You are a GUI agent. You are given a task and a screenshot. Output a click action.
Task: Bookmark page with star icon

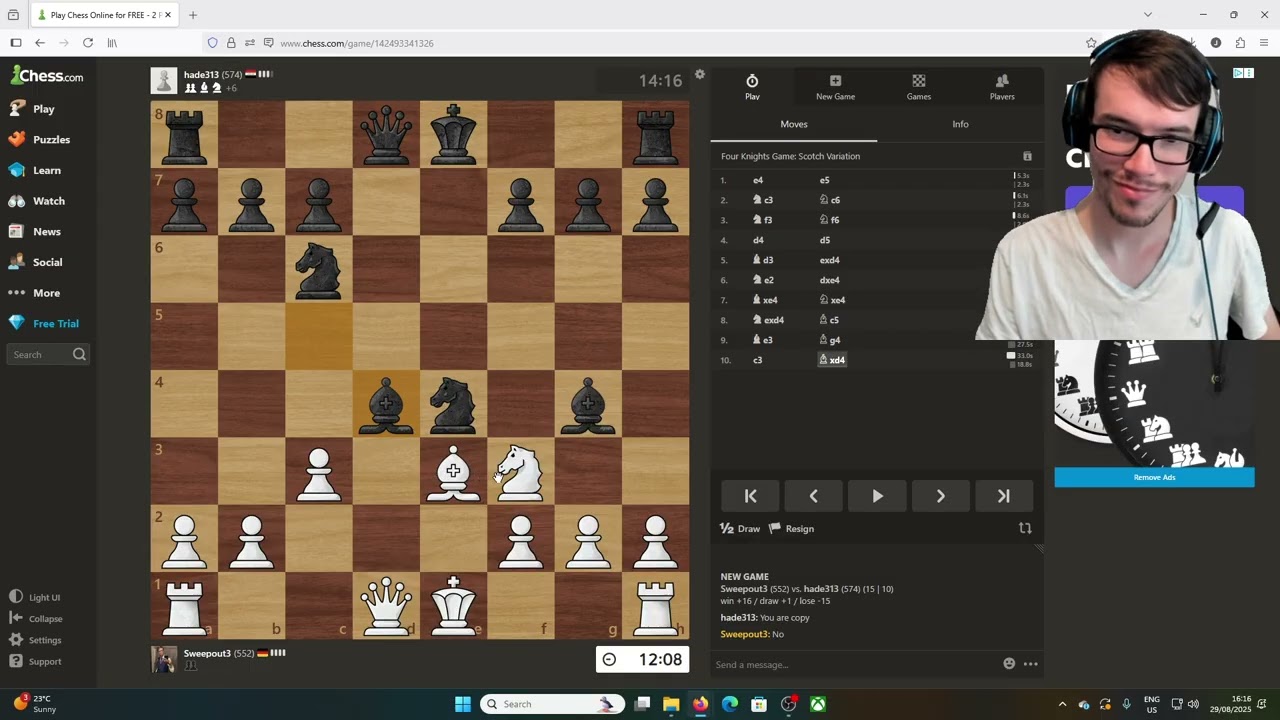pyautogui.click(x=1091, y=43)
